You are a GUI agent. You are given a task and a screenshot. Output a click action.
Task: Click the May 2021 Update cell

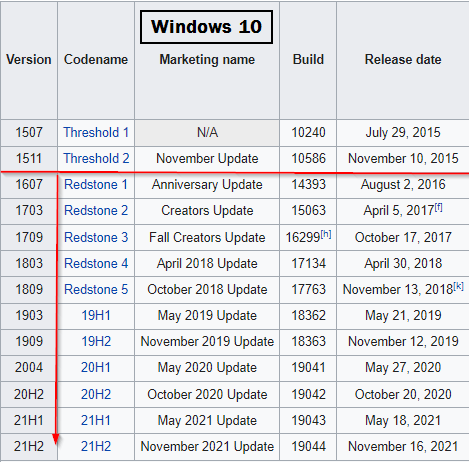[207, 420]
